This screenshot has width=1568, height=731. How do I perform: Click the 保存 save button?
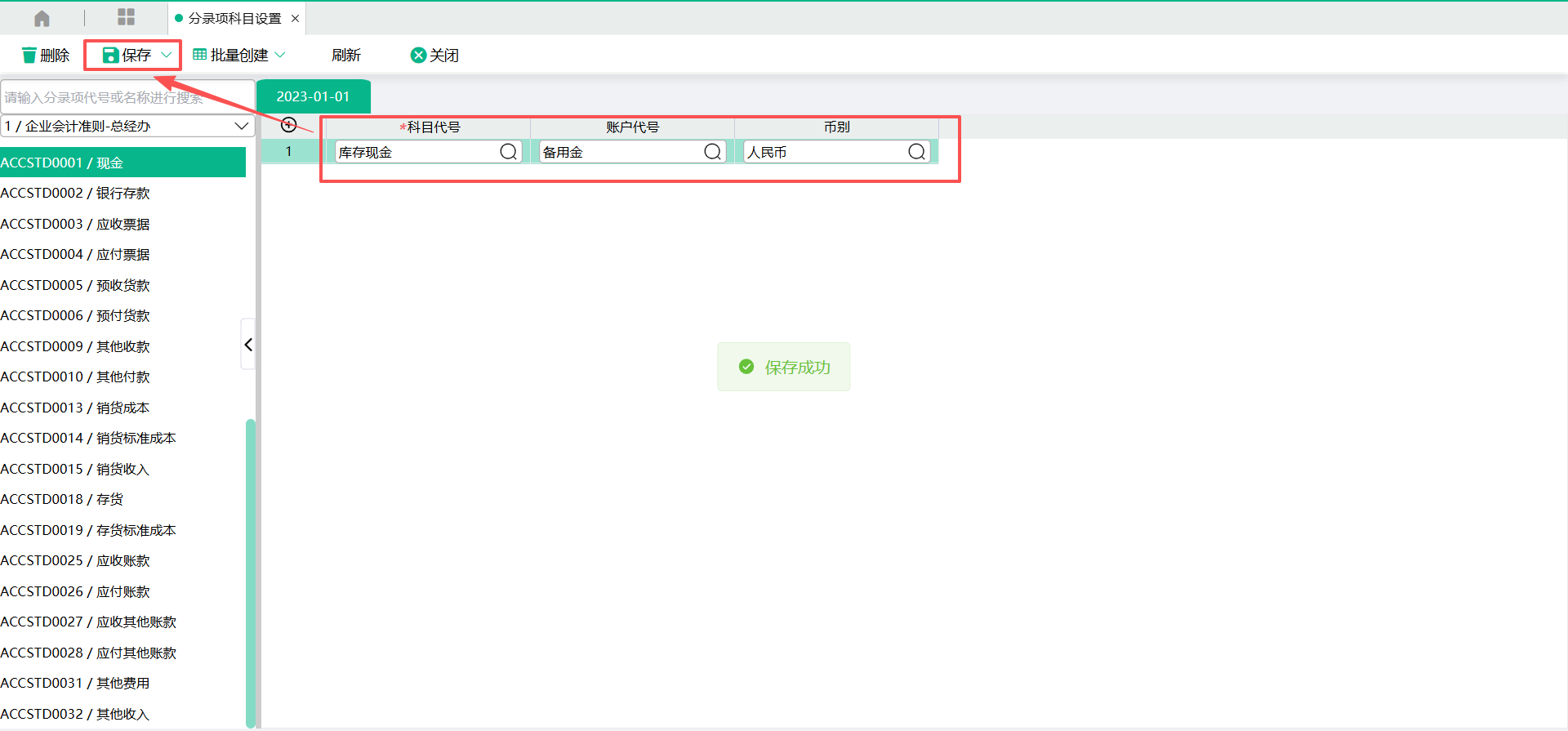(127, 56)
